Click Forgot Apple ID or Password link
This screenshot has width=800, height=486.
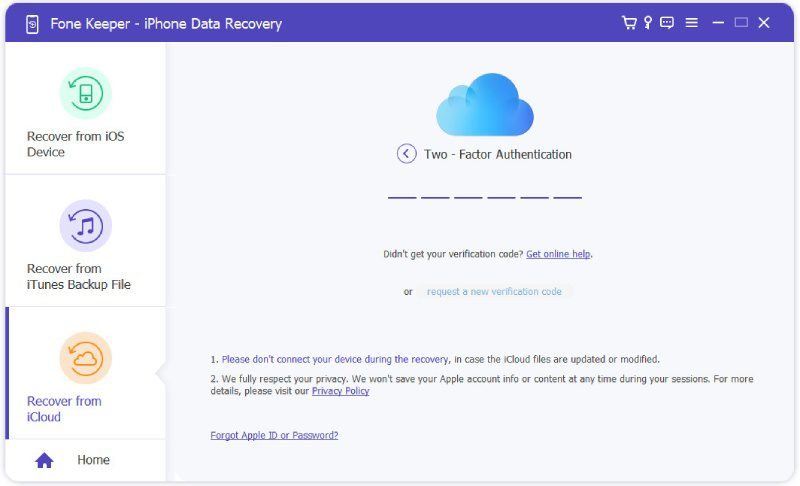point(274,435)
